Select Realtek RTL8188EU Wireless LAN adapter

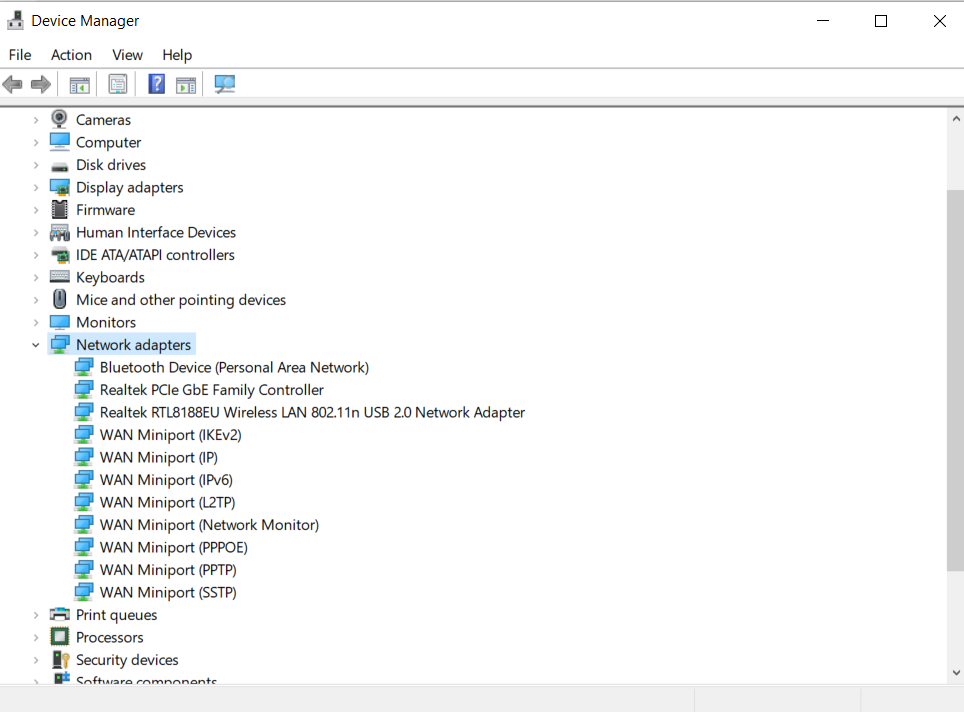point(312,412)
